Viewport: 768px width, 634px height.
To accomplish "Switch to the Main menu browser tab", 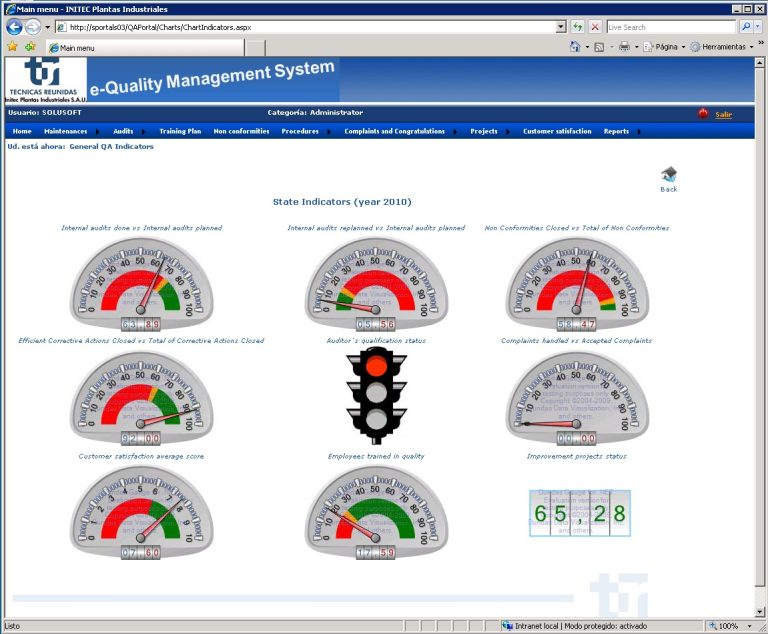I will [x=130, y=47].
